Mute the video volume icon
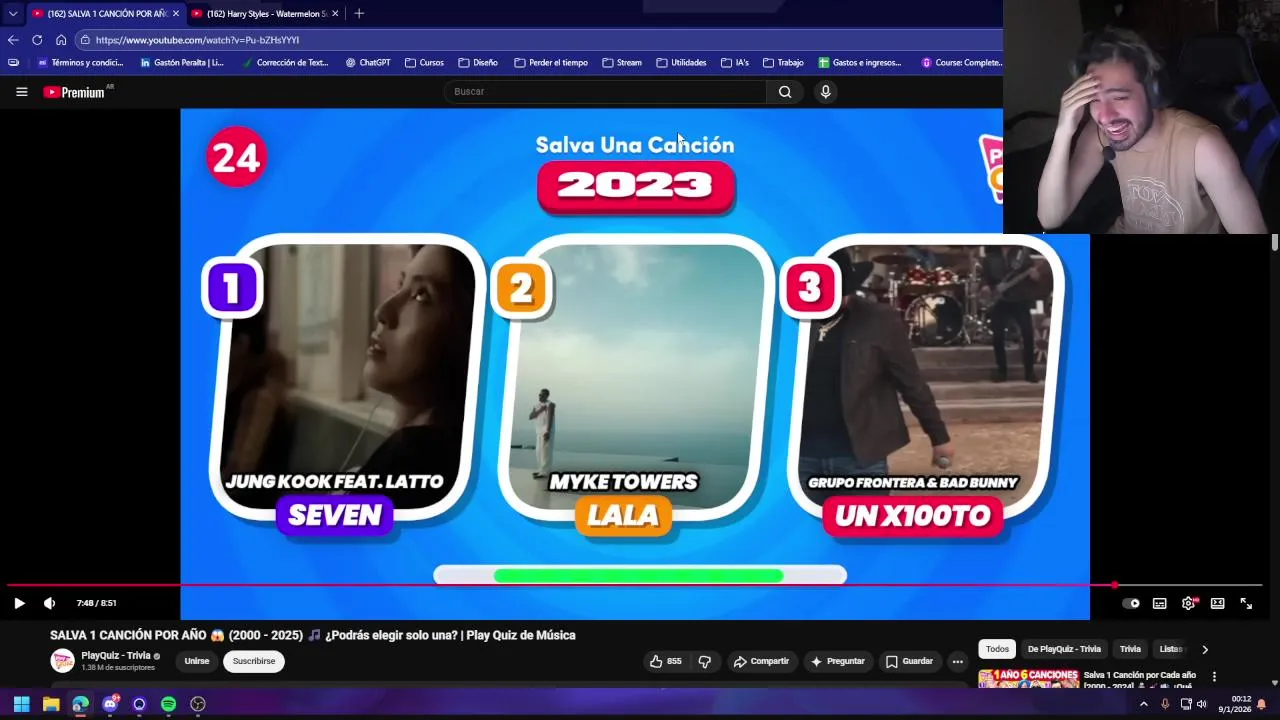Image resolution: width=1280 pixels, height=720 pixels. coord(49,603)
